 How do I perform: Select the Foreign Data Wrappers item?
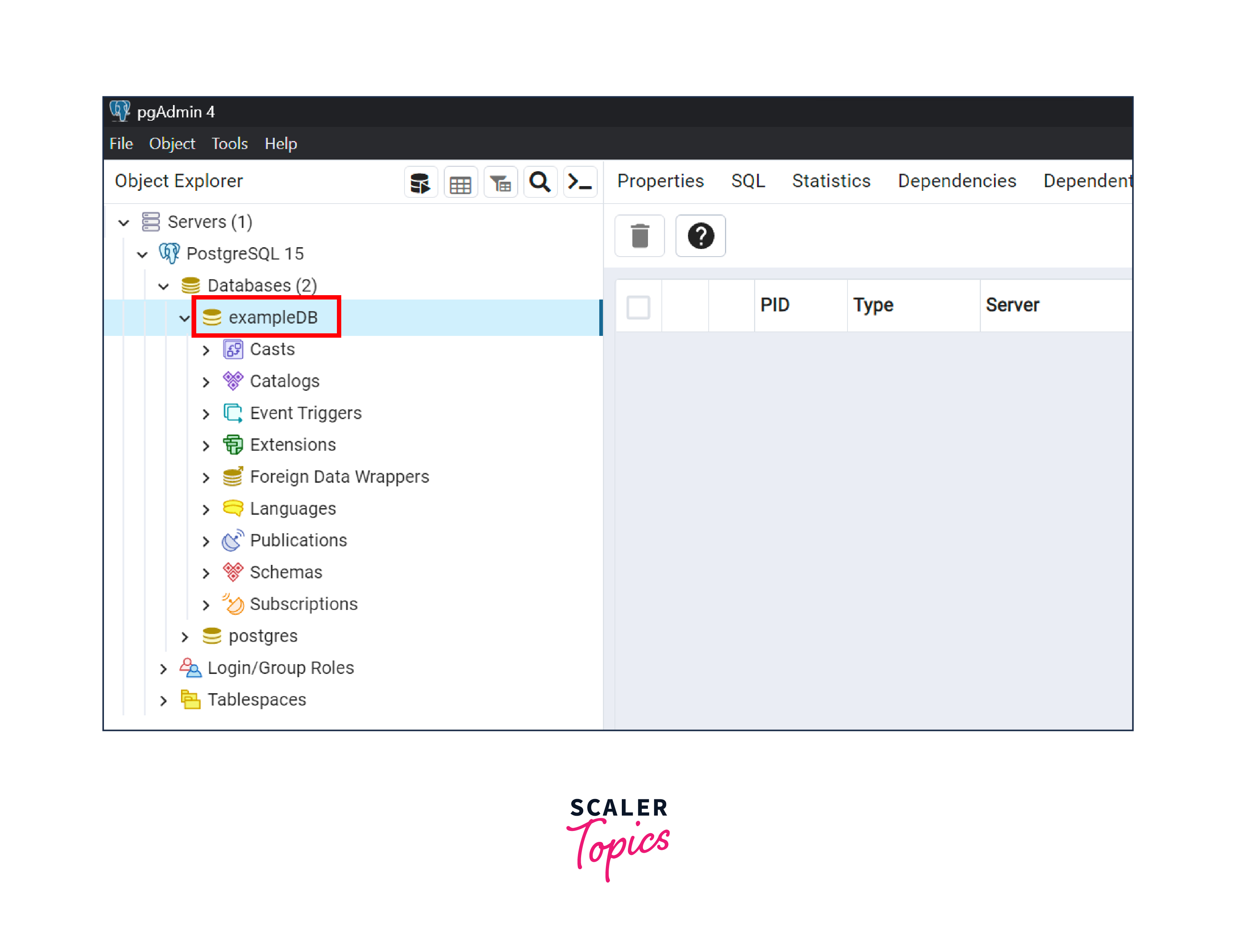[339, 477]
